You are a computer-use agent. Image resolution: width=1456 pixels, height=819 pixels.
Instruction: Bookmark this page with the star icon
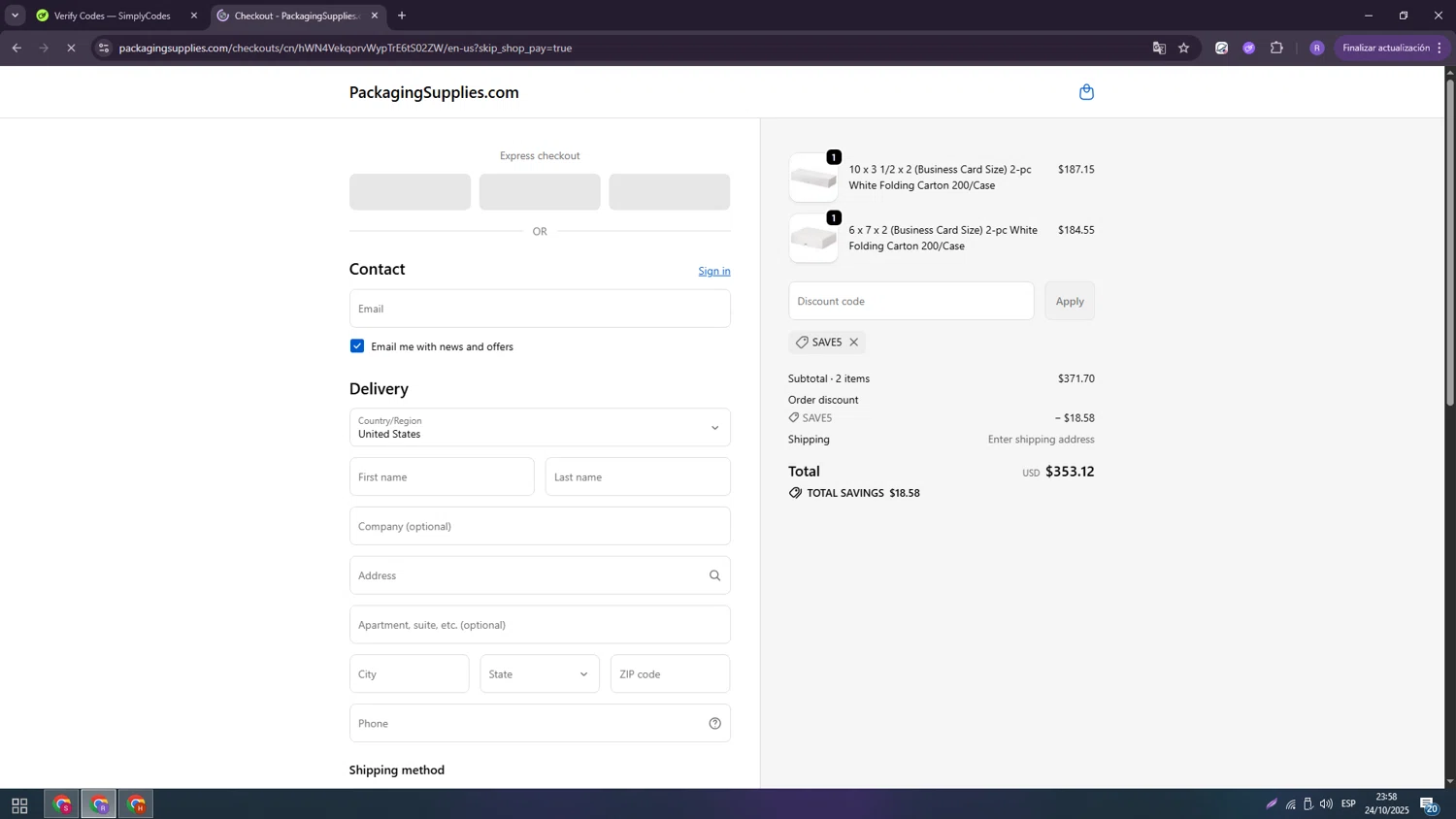pyautogui.click(x=1183, y=48)
